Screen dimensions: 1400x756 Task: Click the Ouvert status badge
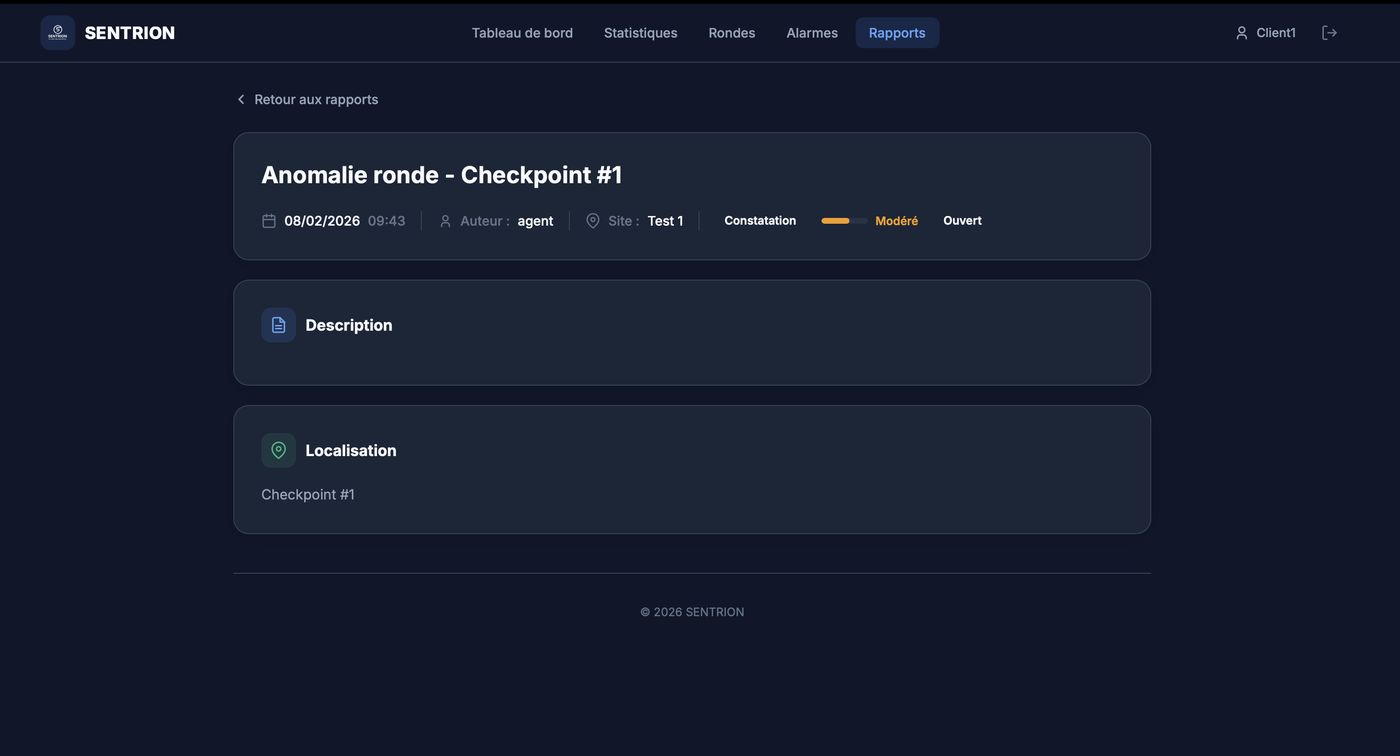(962, 221)
